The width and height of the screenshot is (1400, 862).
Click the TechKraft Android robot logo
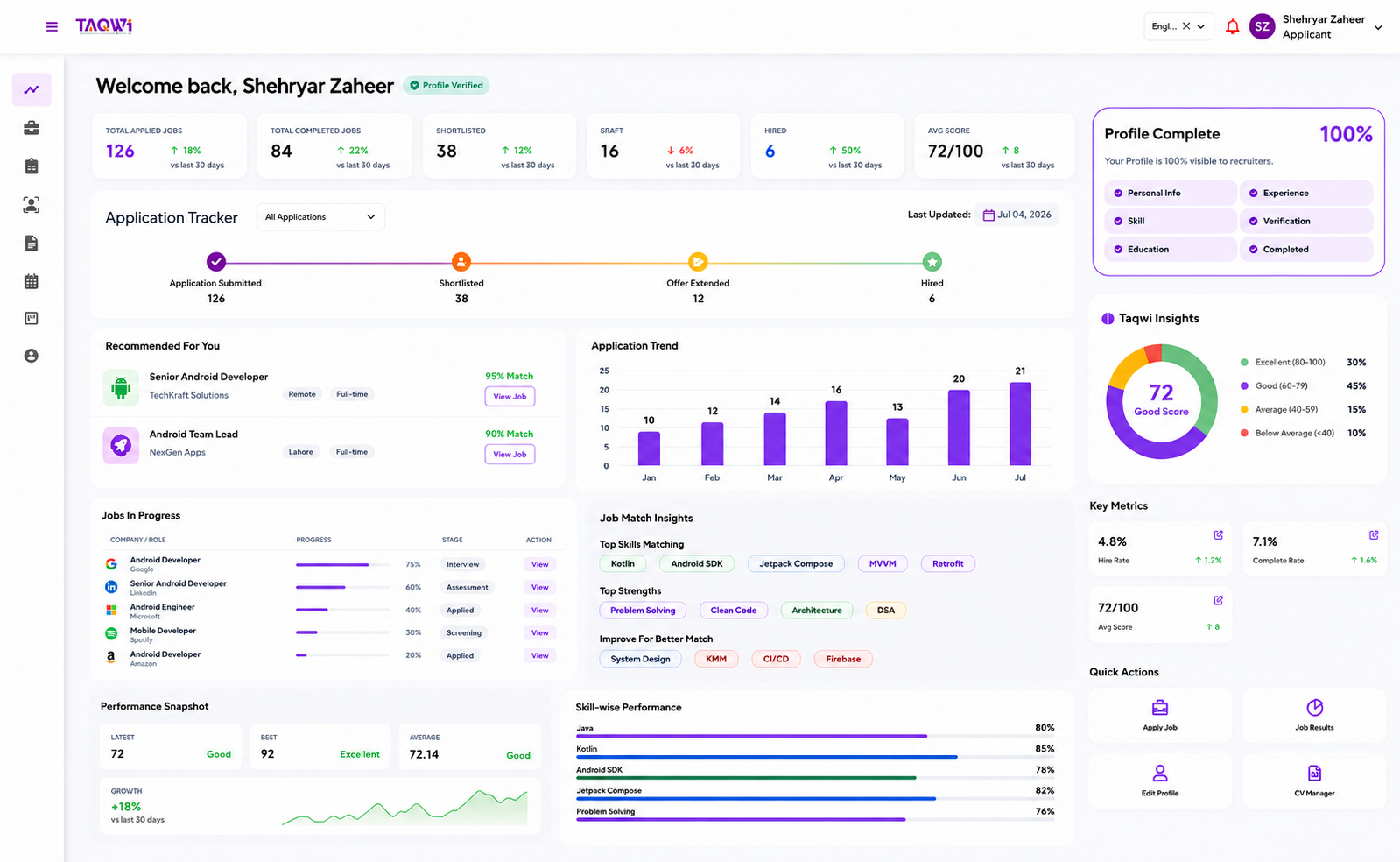[121, 386]
